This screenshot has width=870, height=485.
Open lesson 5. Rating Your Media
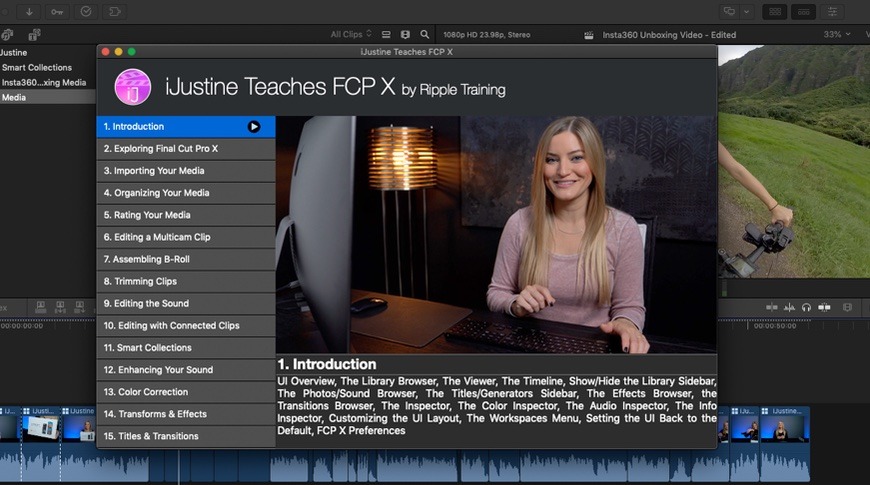tap(186, 215)
